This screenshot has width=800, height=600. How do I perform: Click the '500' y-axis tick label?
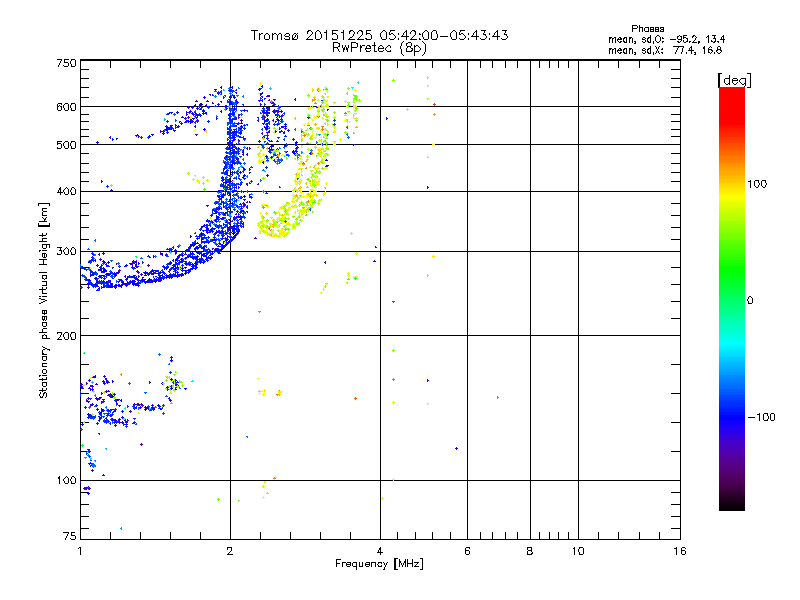point(66,145)
